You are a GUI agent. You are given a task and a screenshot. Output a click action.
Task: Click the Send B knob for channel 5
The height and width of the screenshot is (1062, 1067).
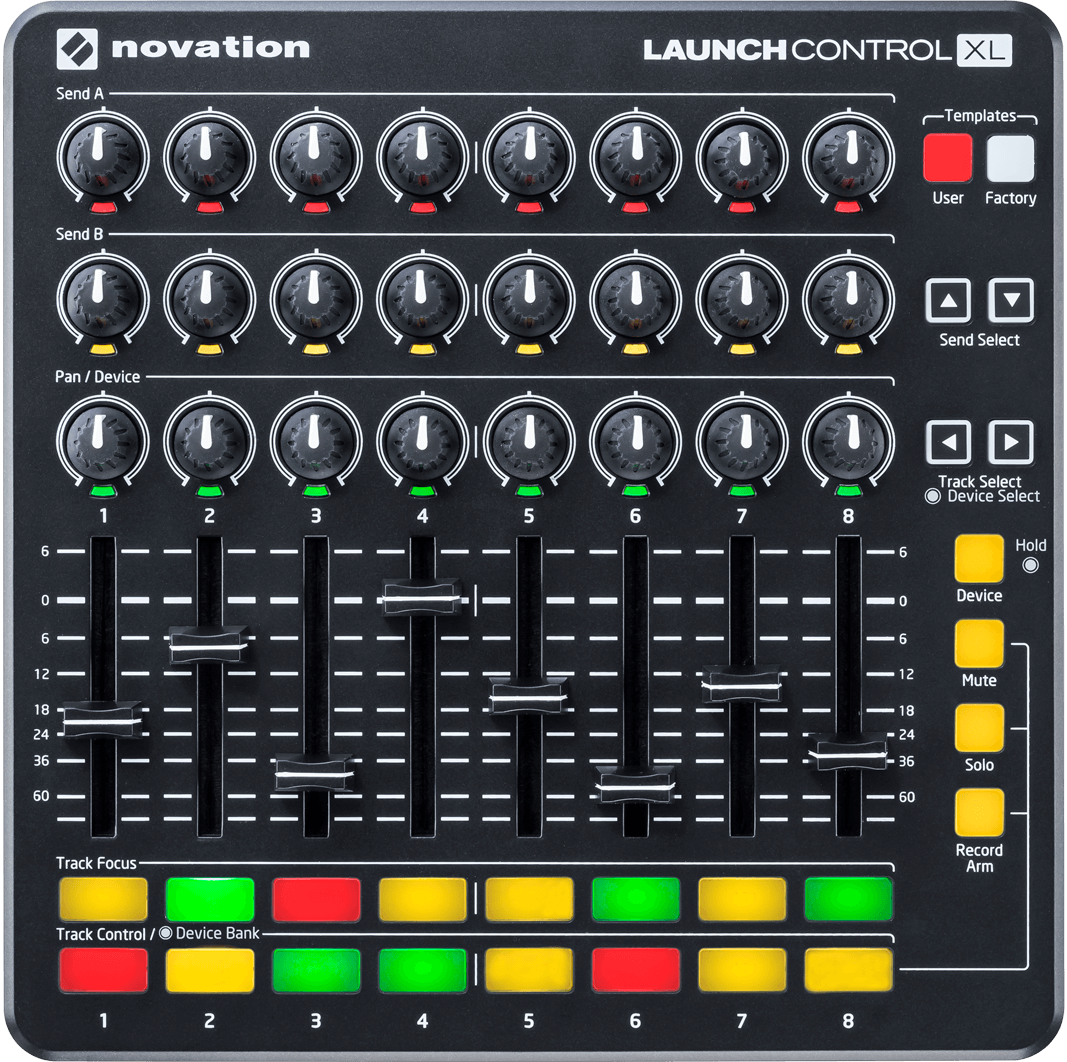tap(529, 299)
